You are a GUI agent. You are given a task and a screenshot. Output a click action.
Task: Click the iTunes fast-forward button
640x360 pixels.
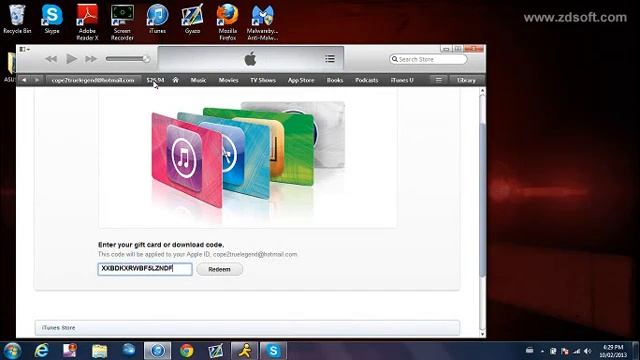[x=91, y=59]
